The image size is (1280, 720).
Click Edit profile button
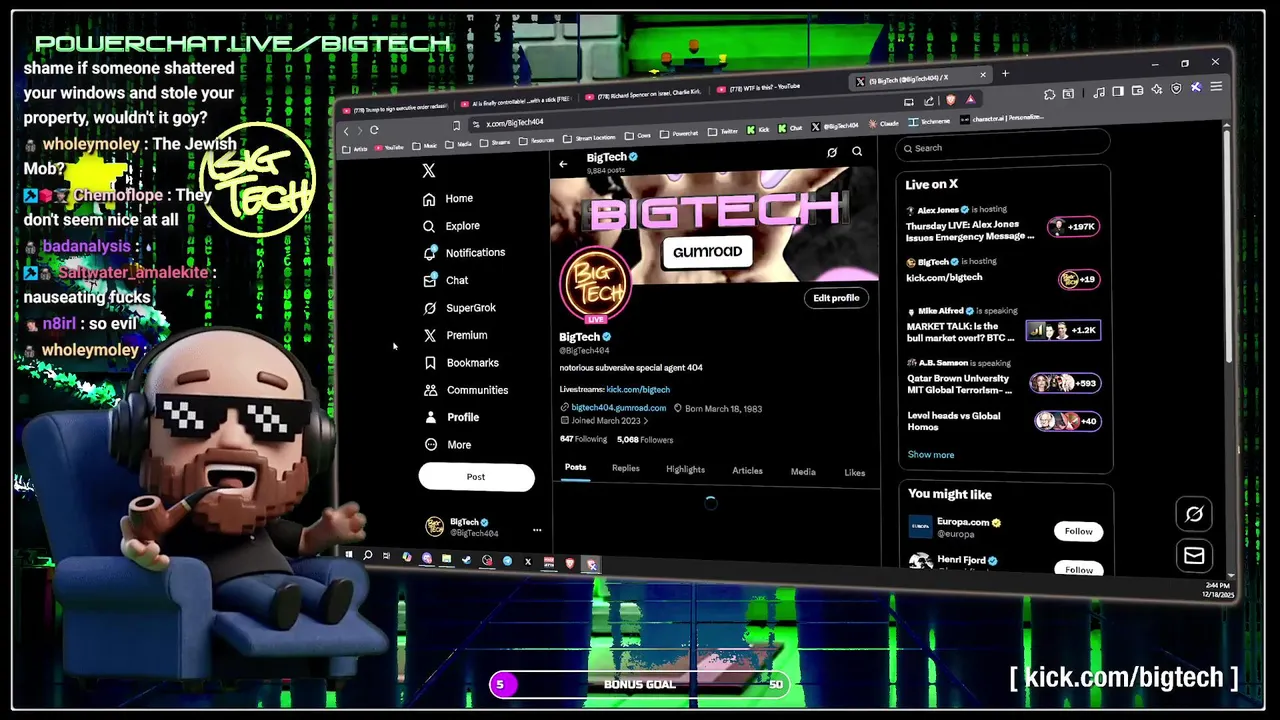[x=836, y=298]
